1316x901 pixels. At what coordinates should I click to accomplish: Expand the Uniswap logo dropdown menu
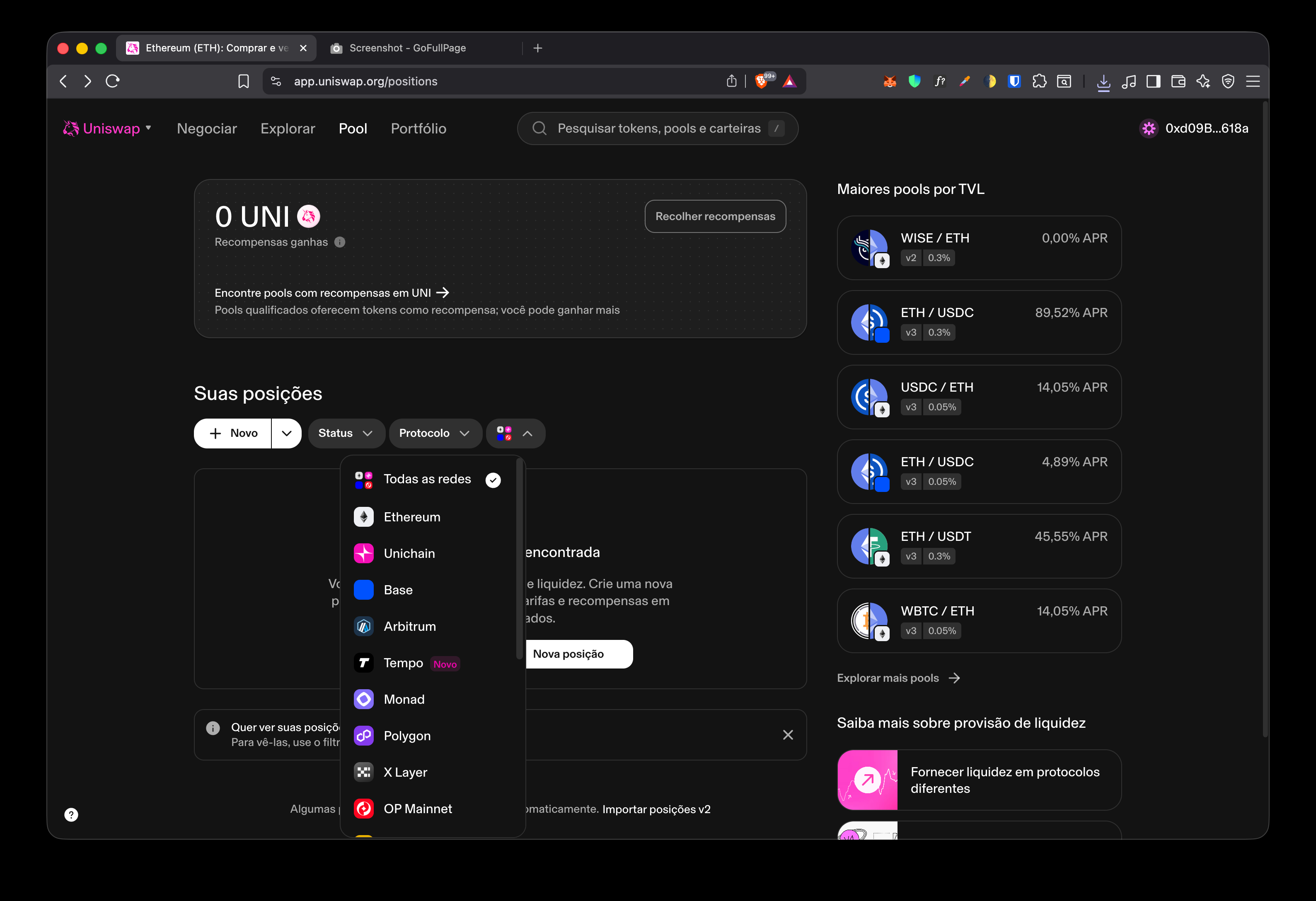148,128
